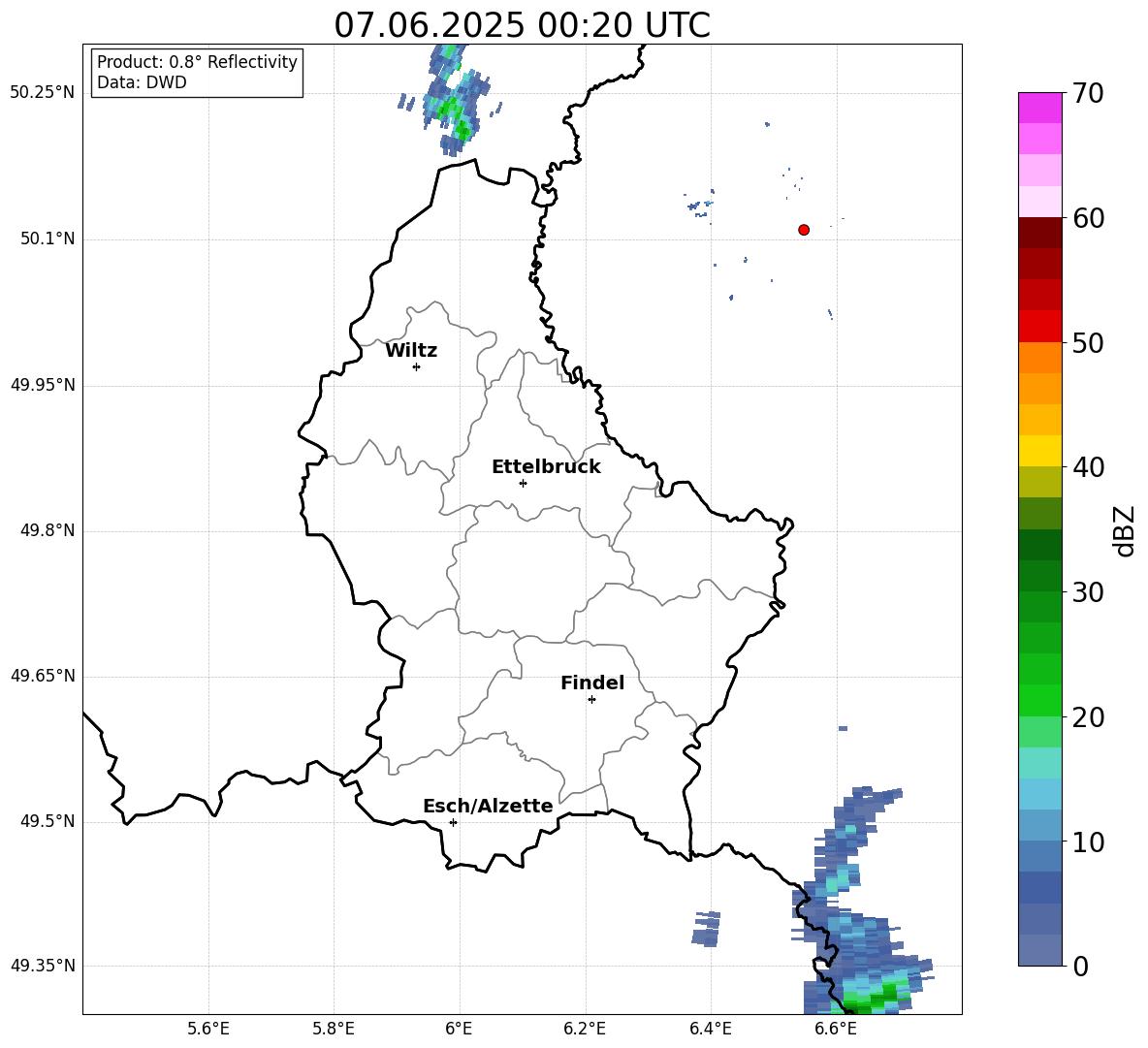Pick the dark maroon swatch below 60 dBZ

coord(1040,233)
